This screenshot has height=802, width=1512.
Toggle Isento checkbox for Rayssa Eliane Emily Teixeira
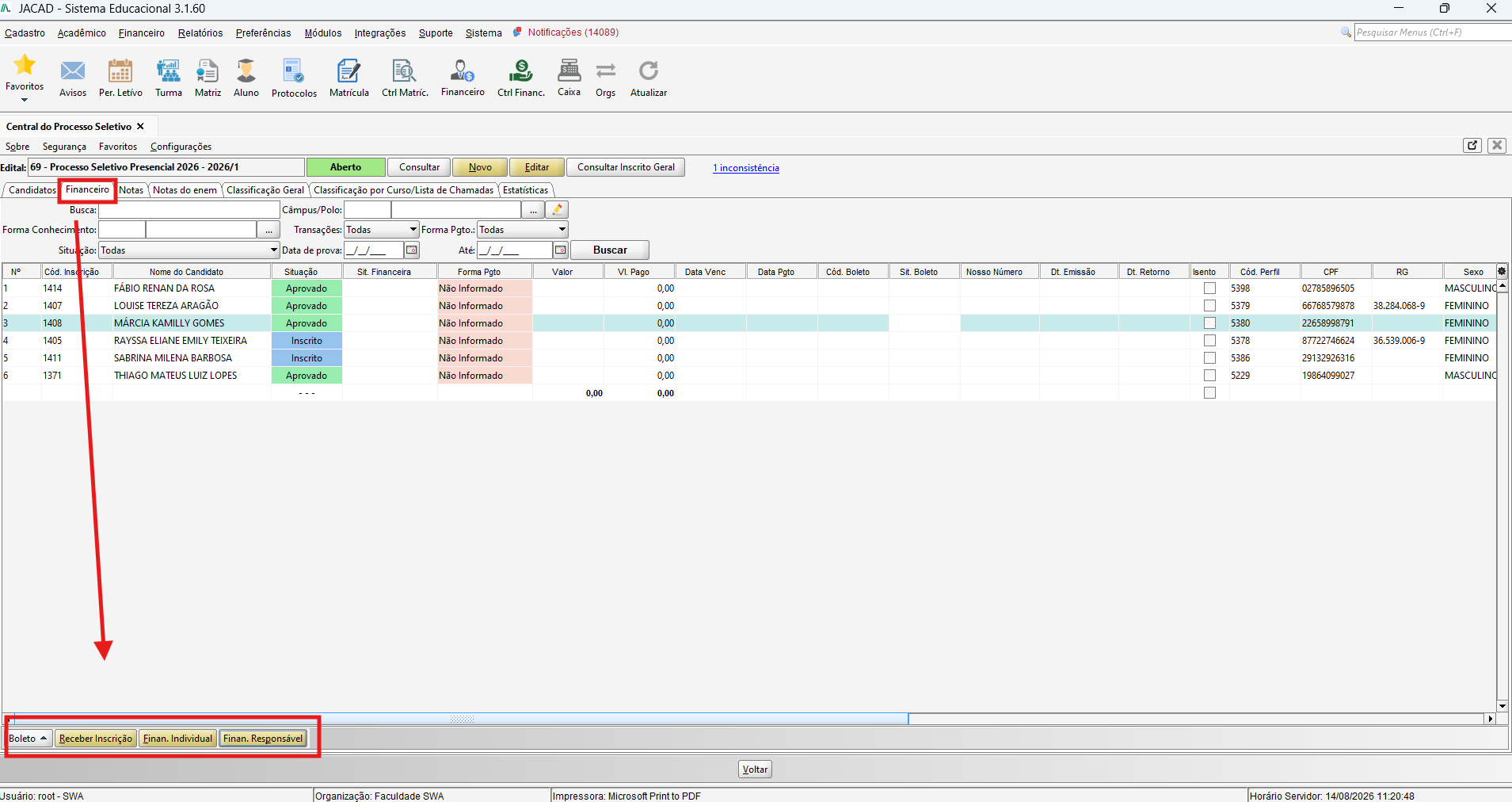coord(1209,341)
